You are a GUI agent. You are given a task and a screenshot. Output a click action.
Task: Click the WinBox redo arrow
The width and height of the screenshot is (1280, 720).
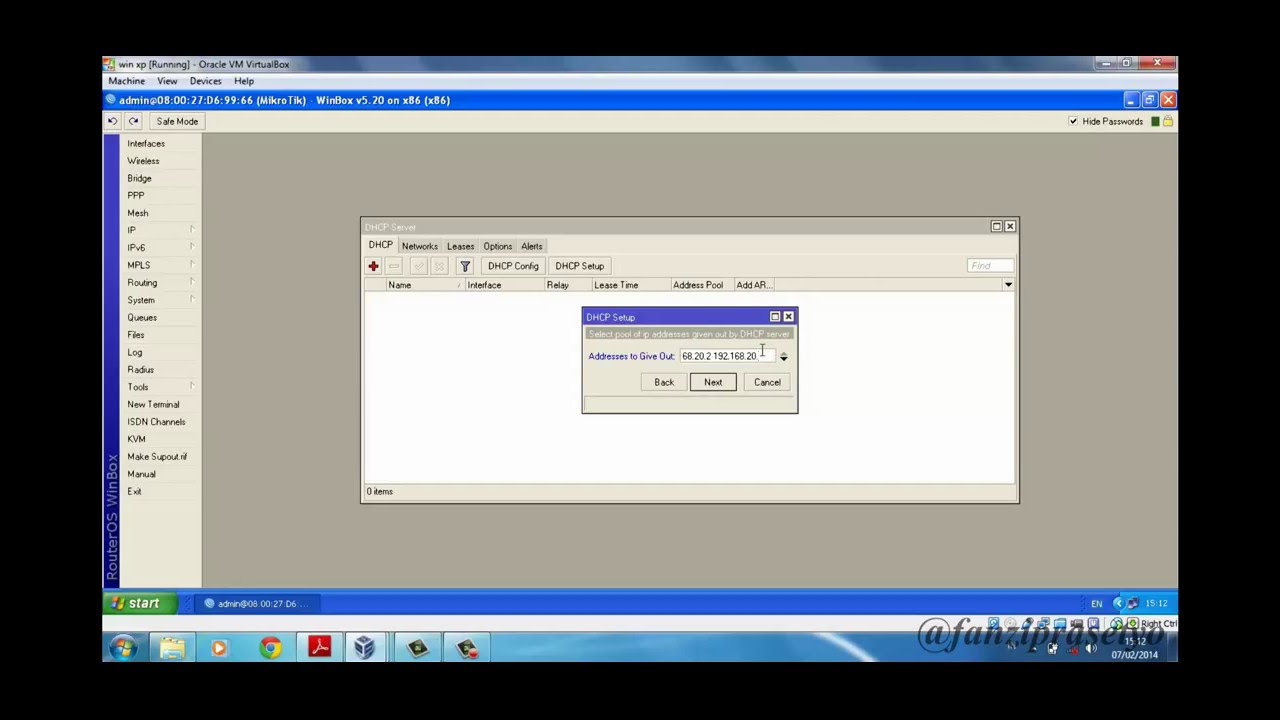pyautogui.click(x=133, y=121)
